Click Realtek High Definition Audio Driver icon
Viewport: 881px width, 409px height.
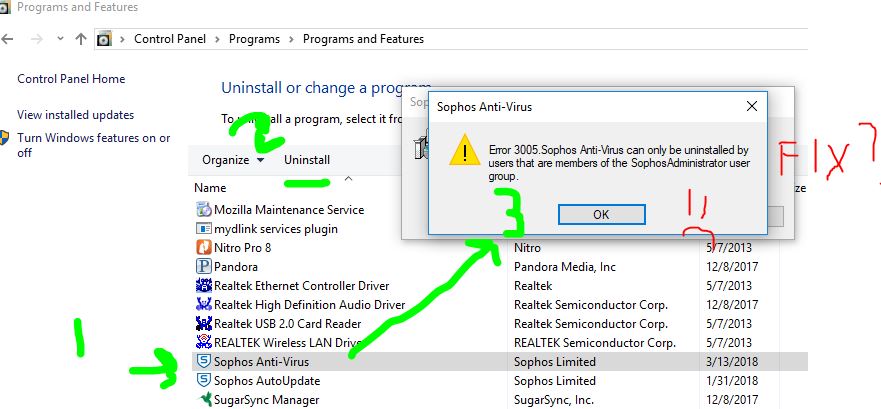[x=203, y=305]
